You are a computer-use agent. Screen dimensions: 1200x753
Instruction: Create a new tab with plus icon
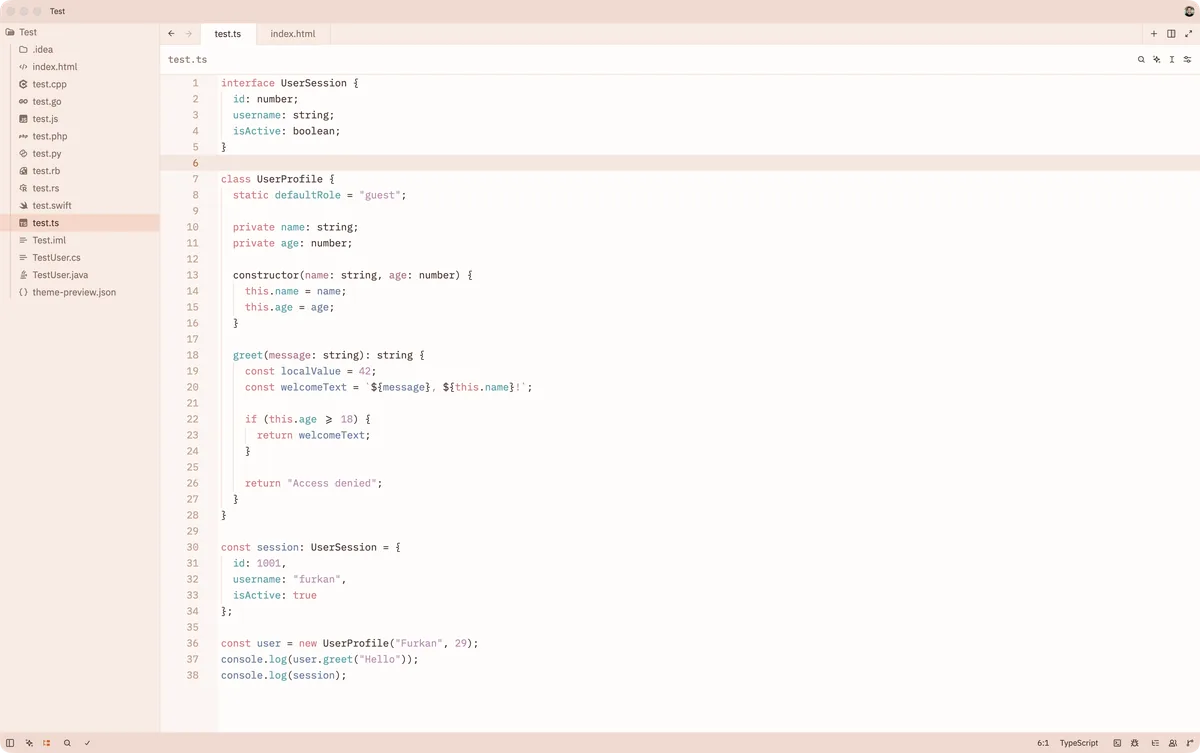[x=1154, y=33]
